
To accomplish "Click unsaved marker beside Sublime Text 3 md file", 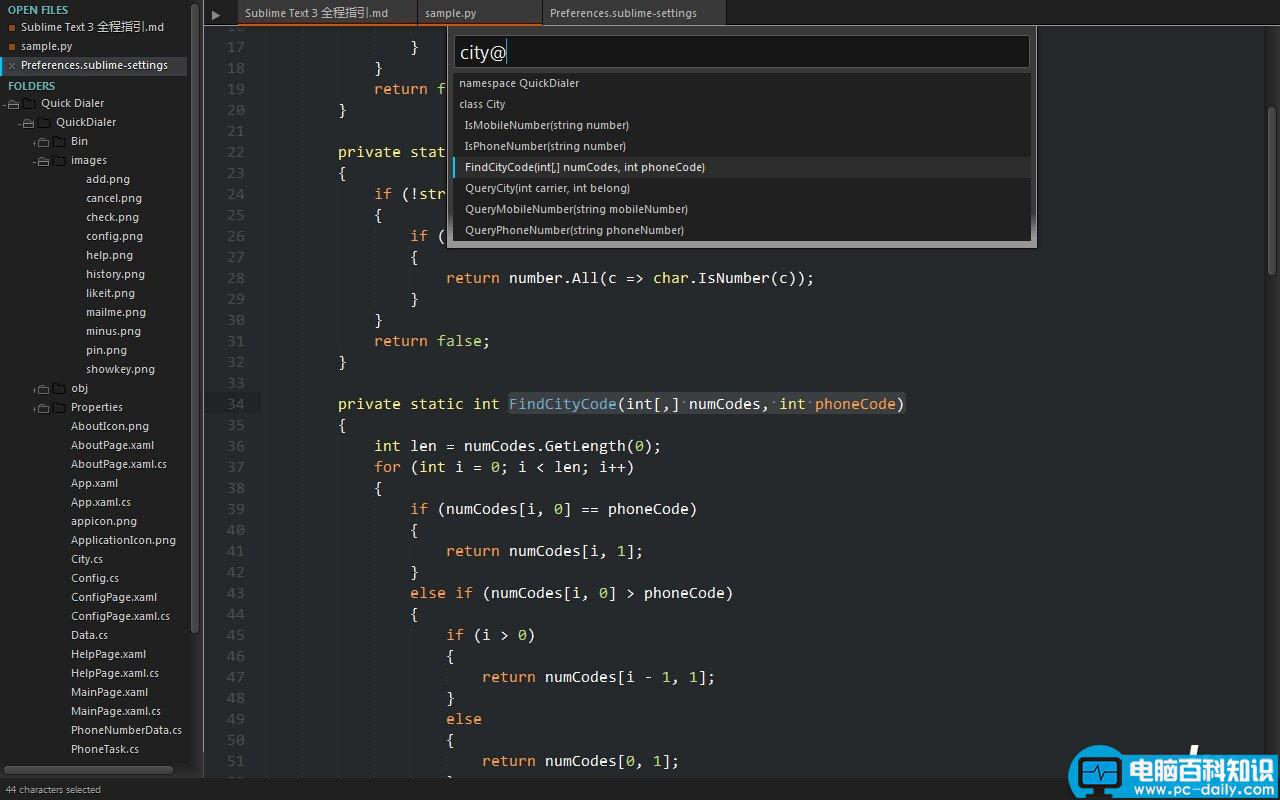I will pos(12,28).
